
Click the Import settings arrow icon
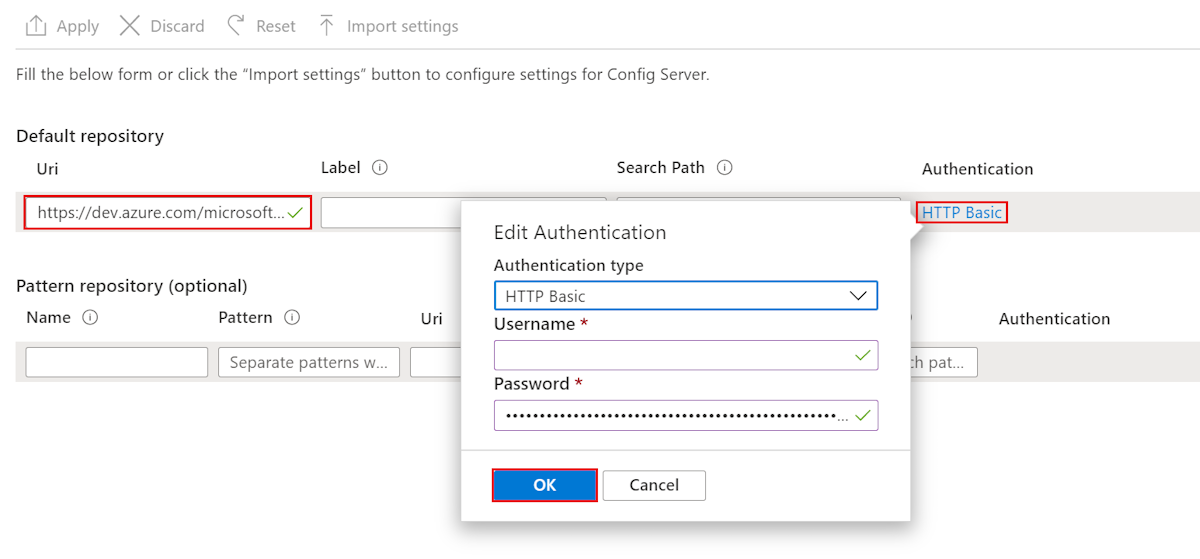coord(326,26)
